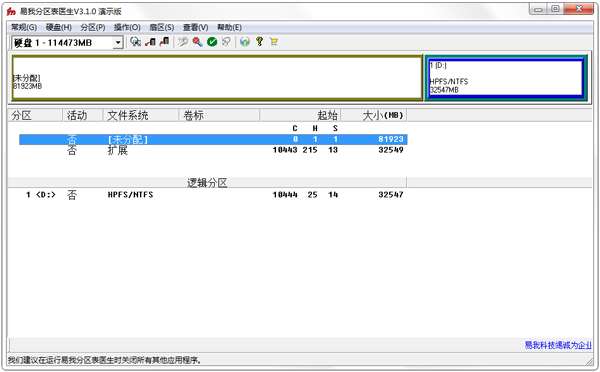The height and width of the screenshot is (372, 600).
Task: Click the 起始 column header
Action: point(300,115)
